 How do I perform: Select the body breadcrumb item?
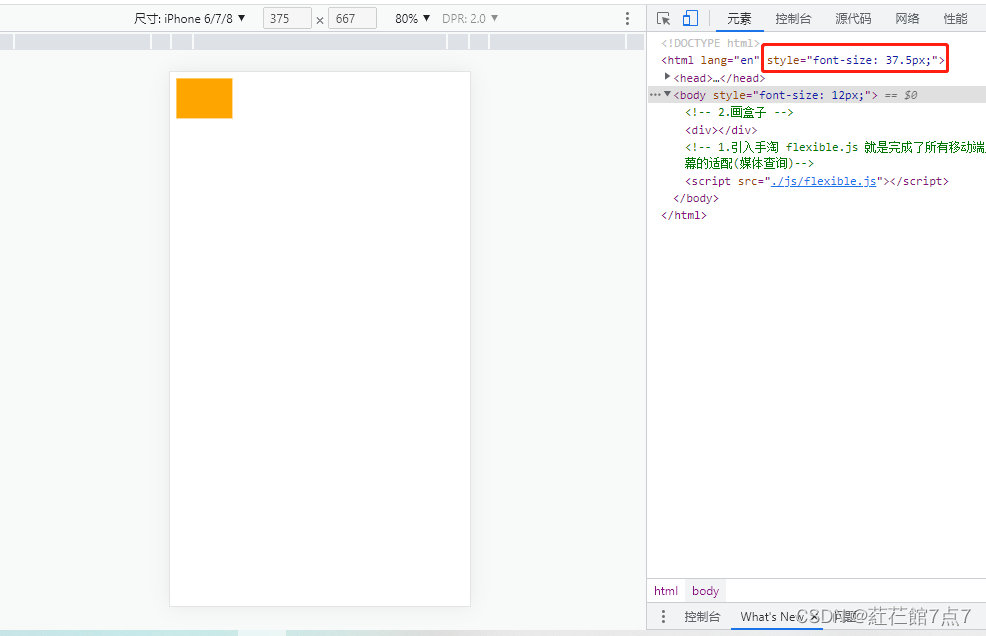[x=704, y=590]
